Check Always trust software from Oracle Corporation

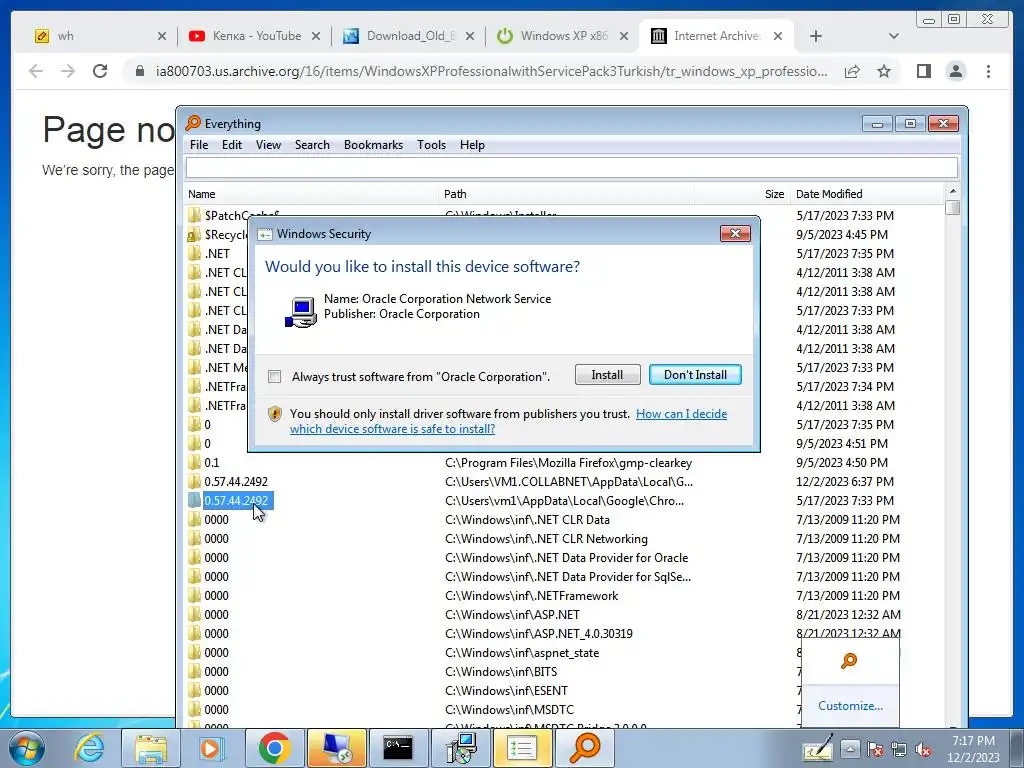(275, 377)
